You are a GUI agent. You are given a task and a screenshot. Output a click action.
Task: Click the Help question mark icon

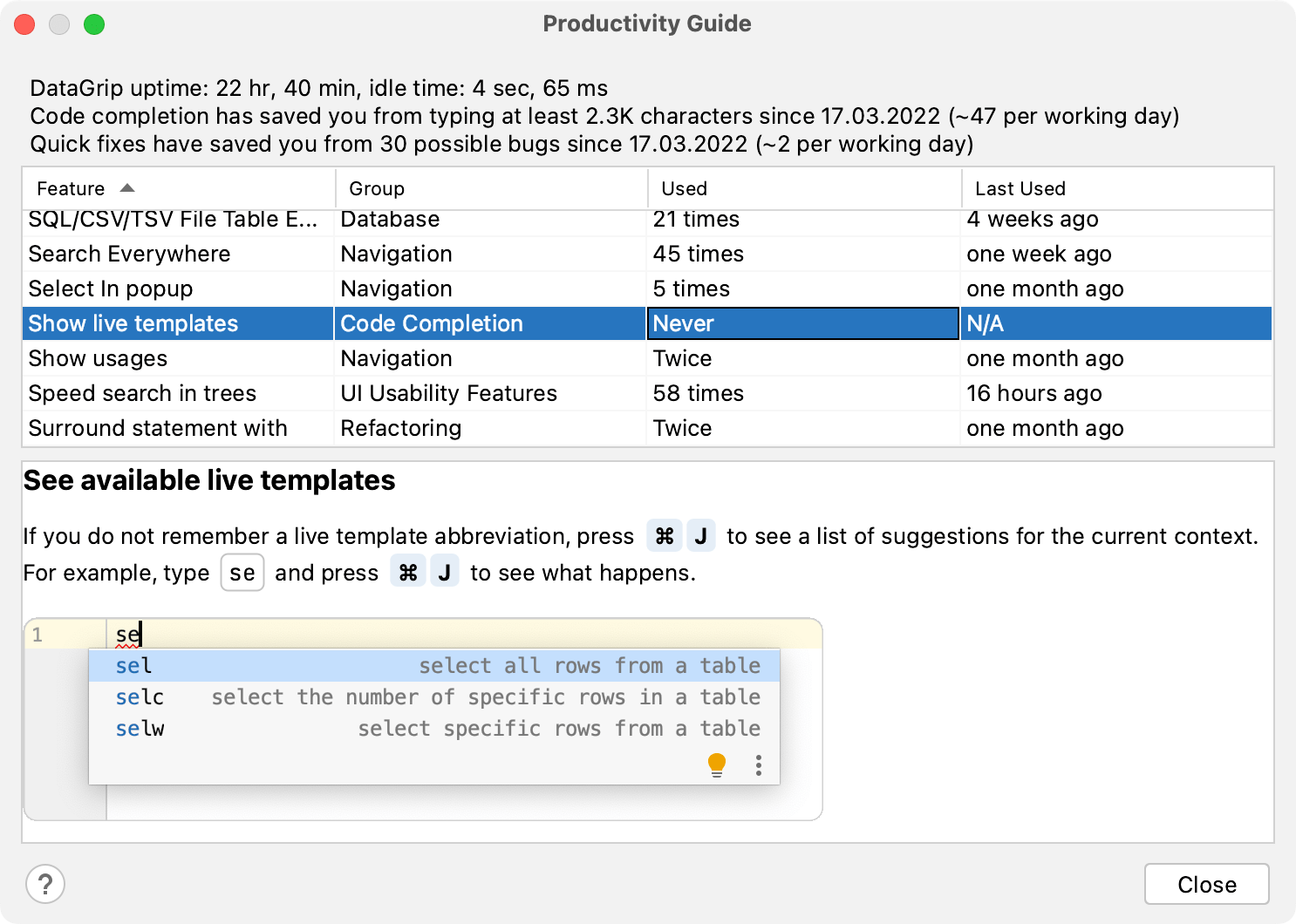click(x=45, y=884)
